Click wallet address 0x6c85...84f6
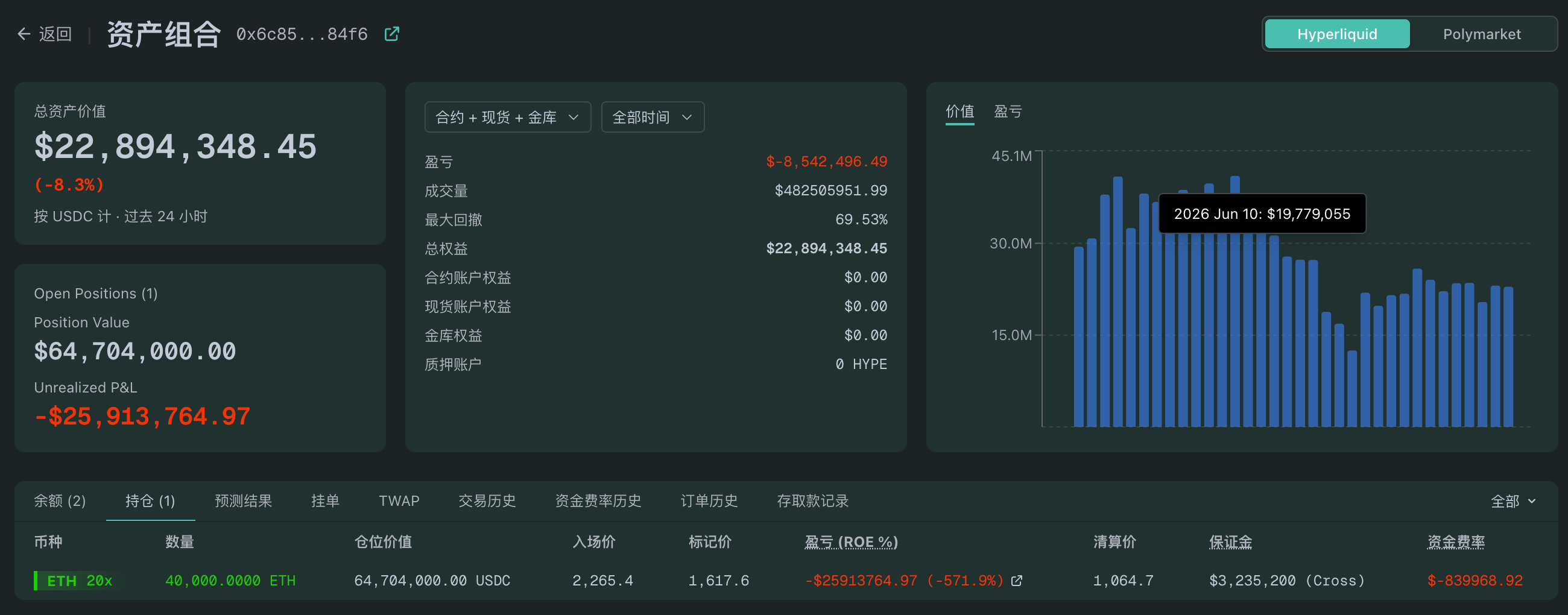Image resolution: width=1568 pixels, height=615 pixels. (302, 34)
